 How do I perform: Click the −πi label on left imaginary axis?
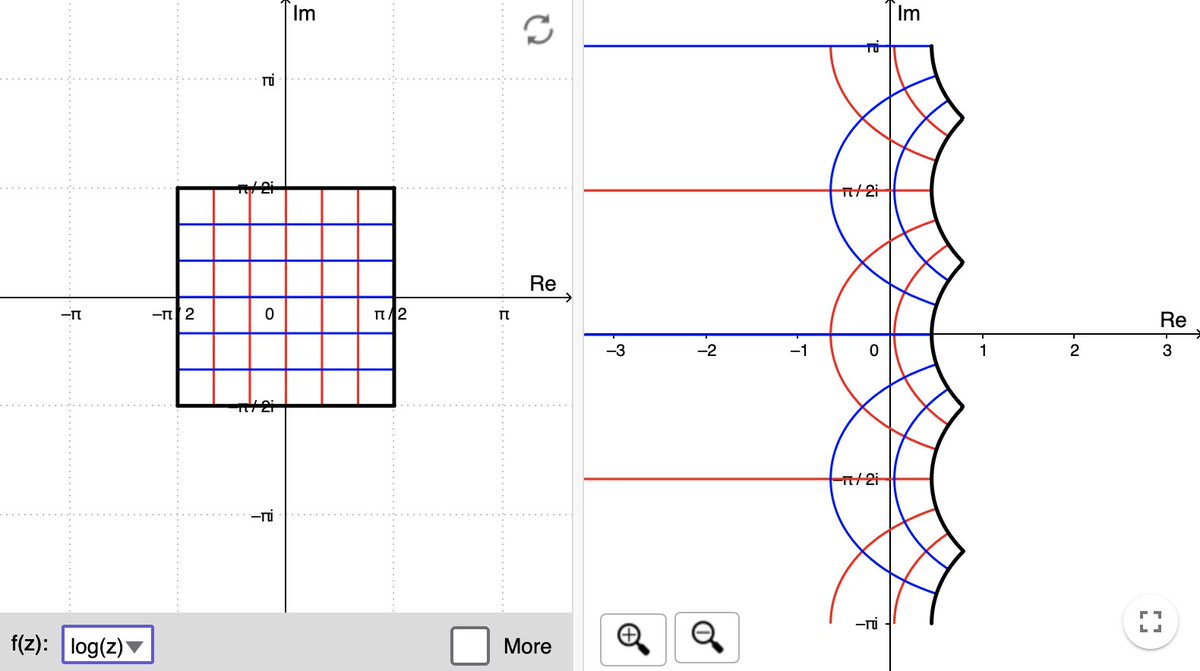[264, 516]
